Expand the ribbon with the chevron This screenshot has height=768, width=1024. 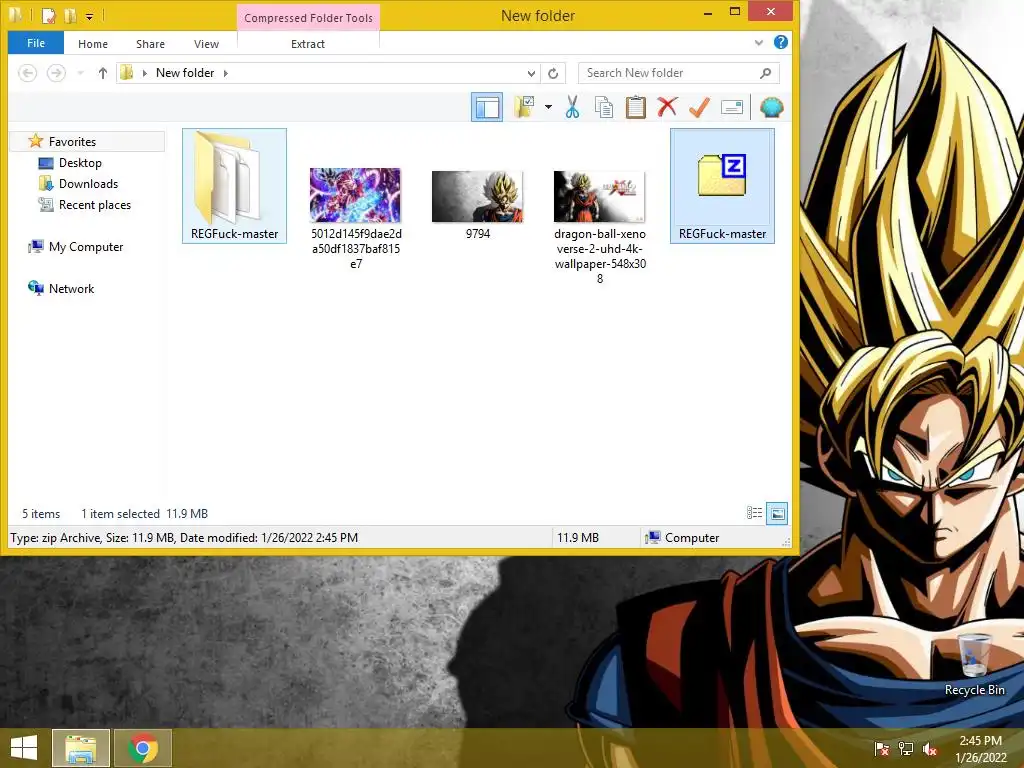(758, 42)
